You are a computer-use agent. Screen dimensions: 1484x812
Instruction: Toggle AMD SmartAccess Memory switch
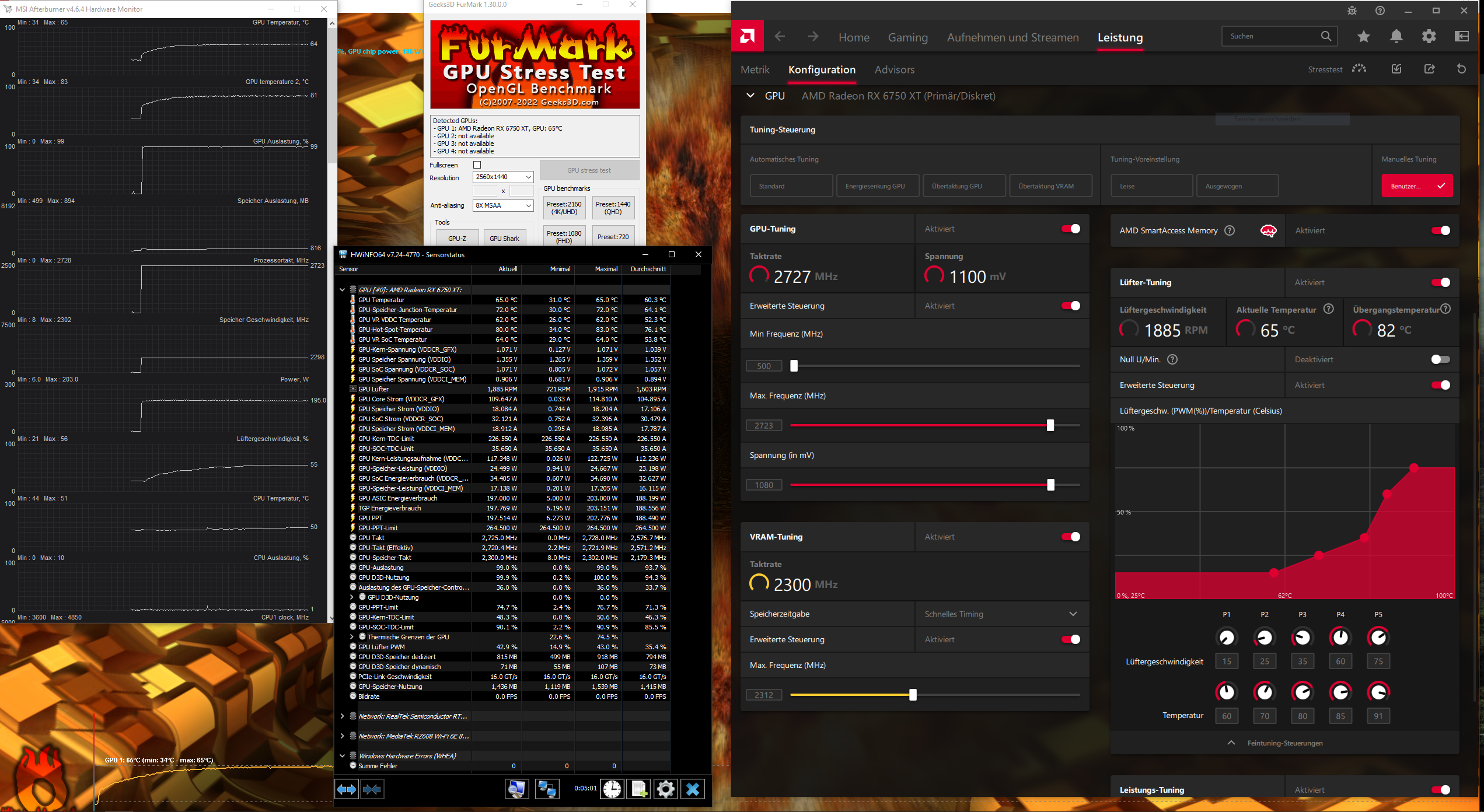tap(1440, 230)
